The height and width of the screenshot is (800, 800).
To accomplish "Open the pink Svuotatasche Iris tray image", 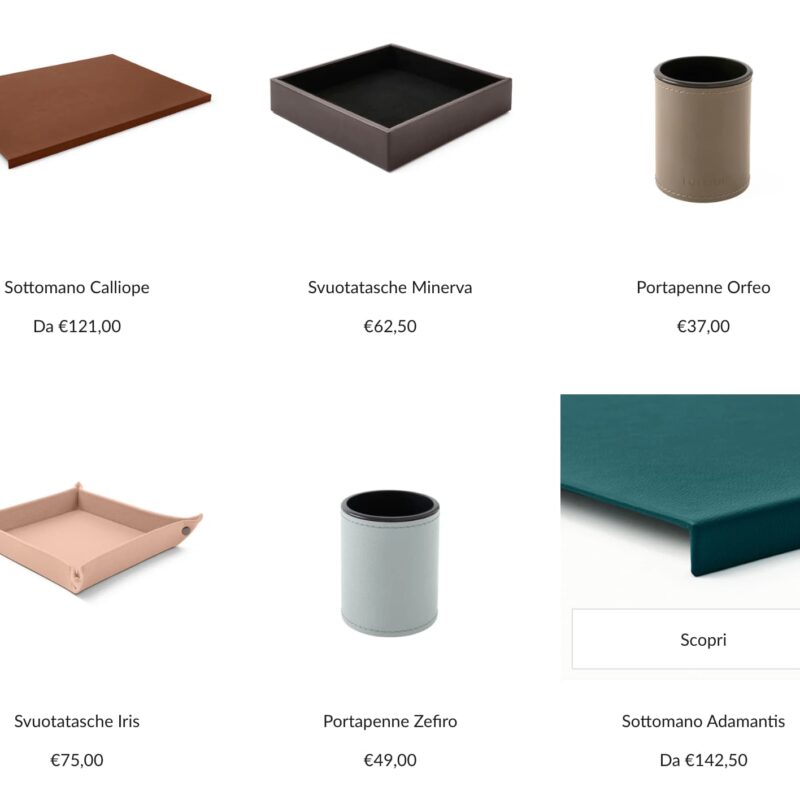I will point(99,538).
